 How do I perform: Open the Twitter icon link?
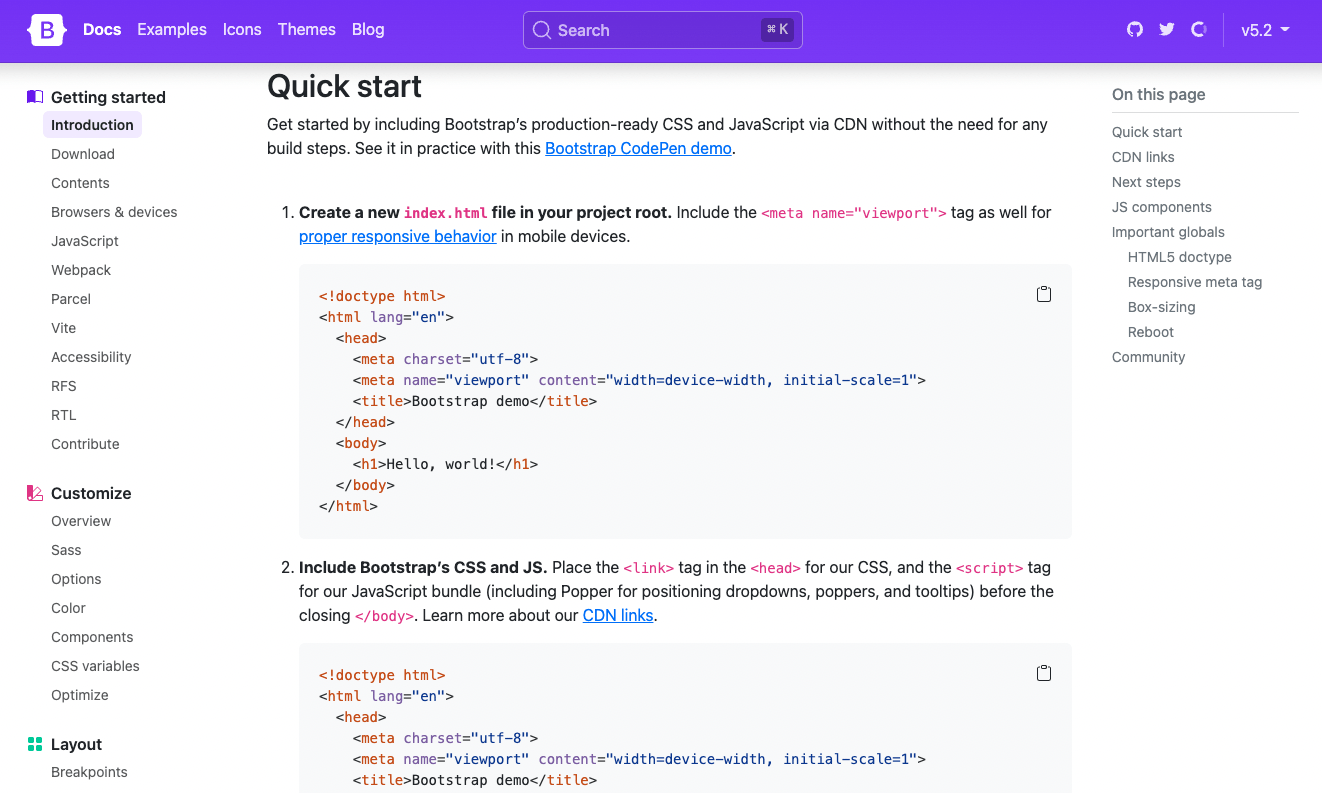point(1167,30)
